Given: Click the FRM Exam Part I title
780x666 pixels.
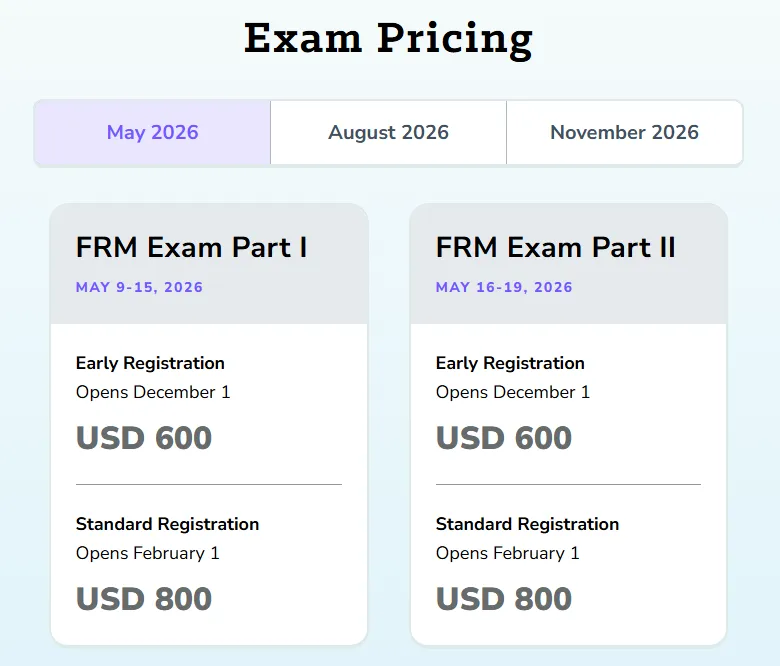Looking at the screenshot, I should 192,247.
